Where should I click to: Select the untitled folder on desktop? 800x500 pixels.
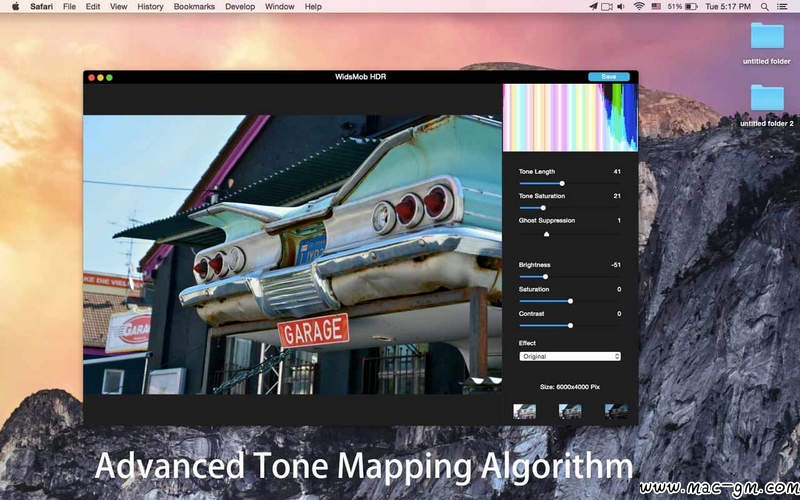(x=767, y=43)
